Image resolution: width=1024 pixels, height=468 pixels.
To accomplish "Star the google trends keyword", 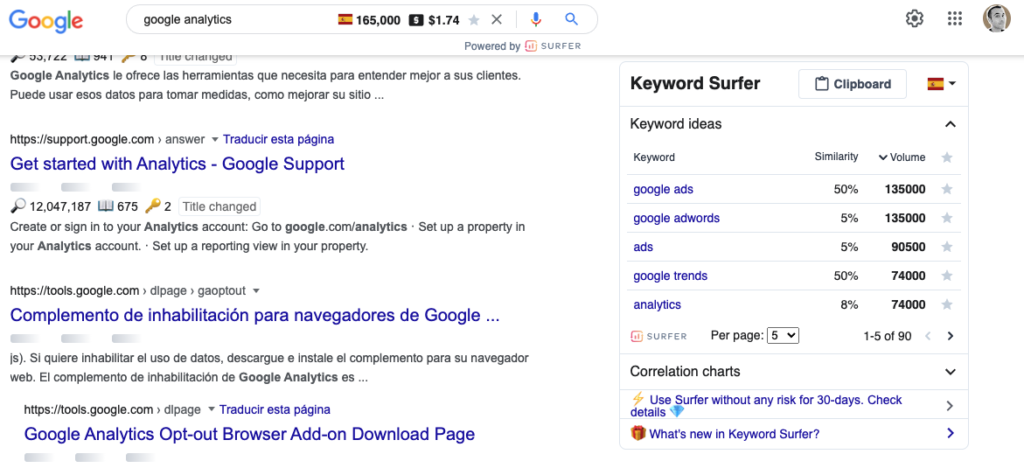I will coord(947,276).
